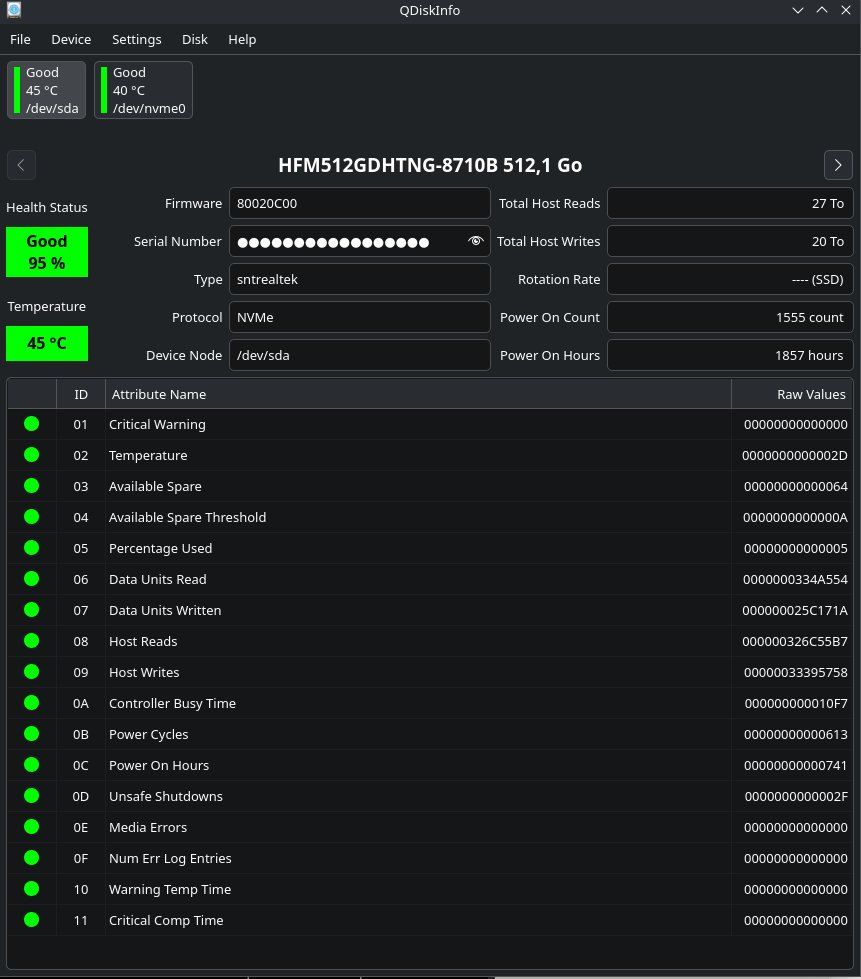This screenshot has width=861, height=979.
Task: Click the Protocol field showing NVMe
Action: coord(360,317)
